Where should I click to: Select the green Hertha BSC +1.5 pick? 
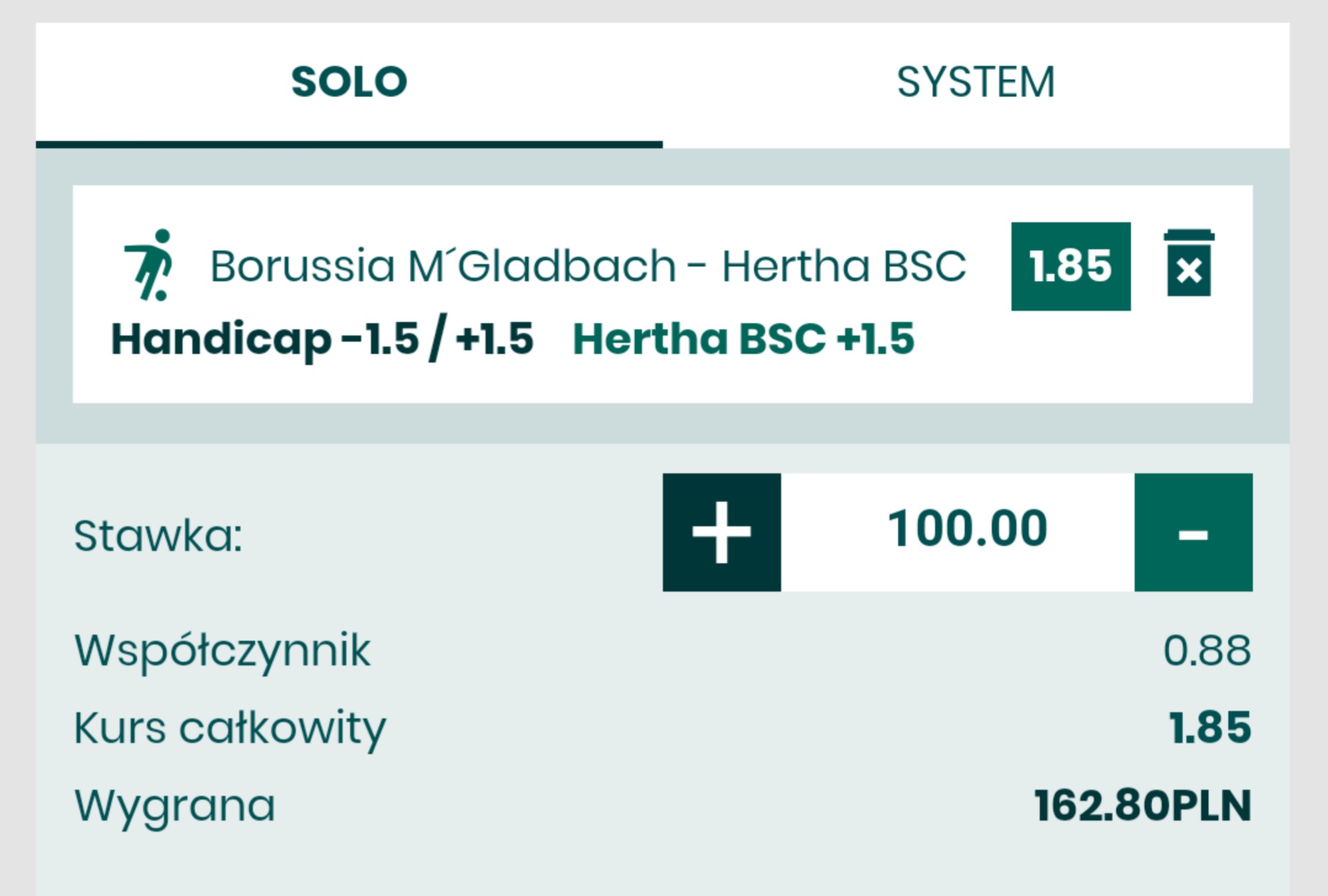[x=743, y=340]
